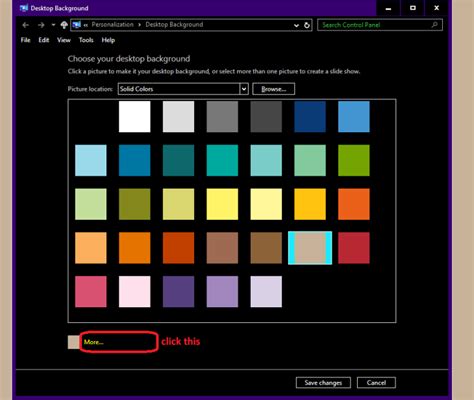Open the View menu

(x=64, y=40)
